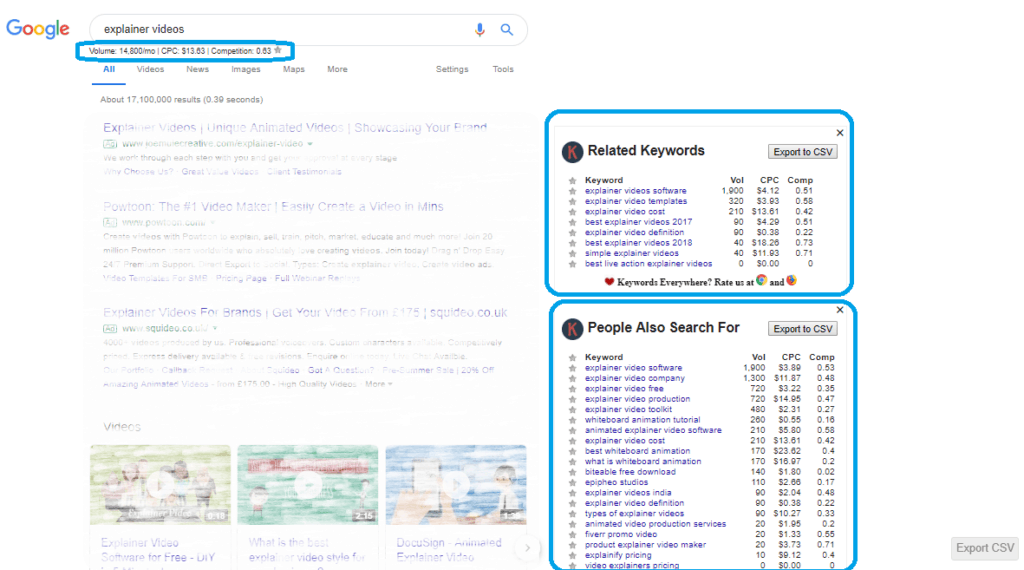Viewport: 1024px width, 570px height.
Task: Open the fiverr promo video keyword link
Action: [x=620, y=535]
